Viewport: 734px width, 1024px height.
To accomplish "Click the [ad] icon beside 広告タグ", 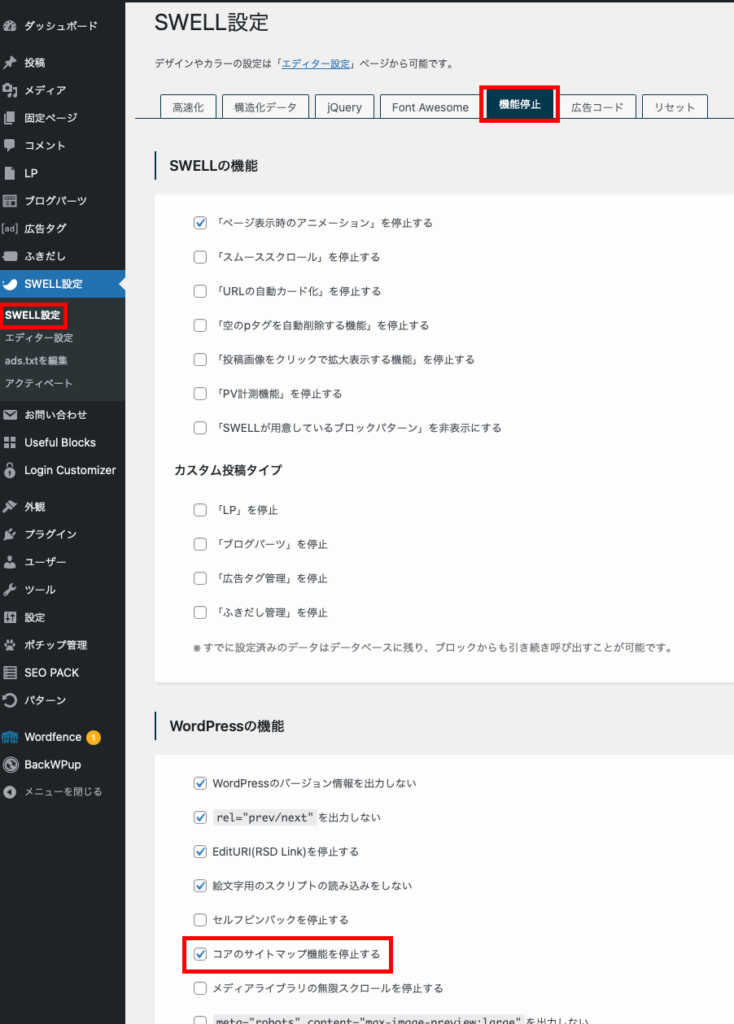I will click(x=10, y=229).
